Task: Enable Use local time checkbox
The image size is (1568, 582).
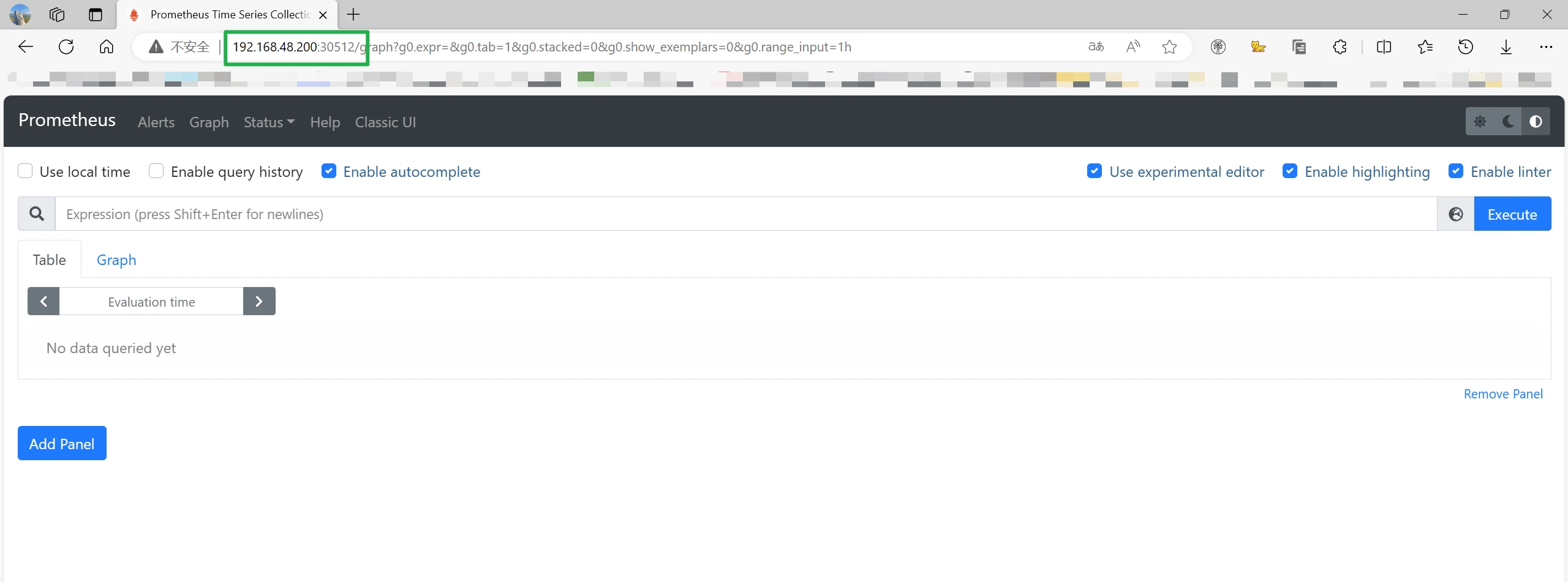Action: pyautogui.click(x=25, y=171)
